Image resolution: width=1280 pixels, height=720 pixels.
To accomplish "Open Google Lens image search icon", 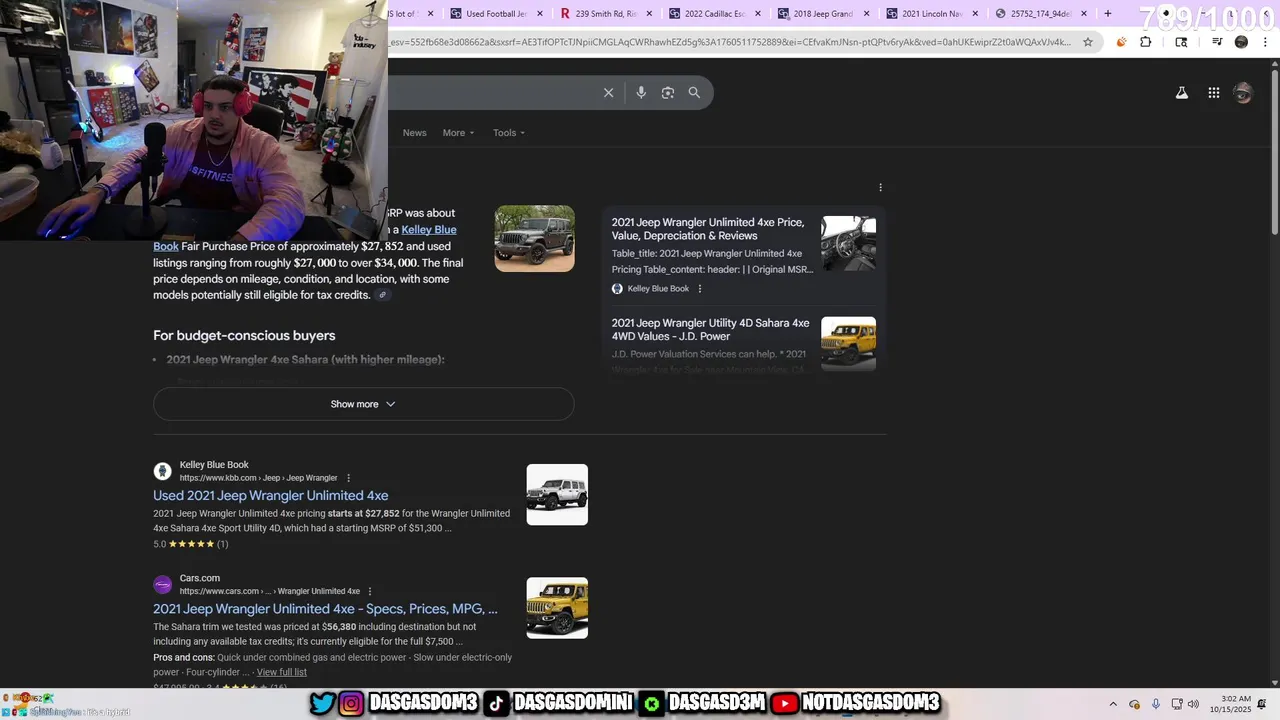I will tap(668, 93).
